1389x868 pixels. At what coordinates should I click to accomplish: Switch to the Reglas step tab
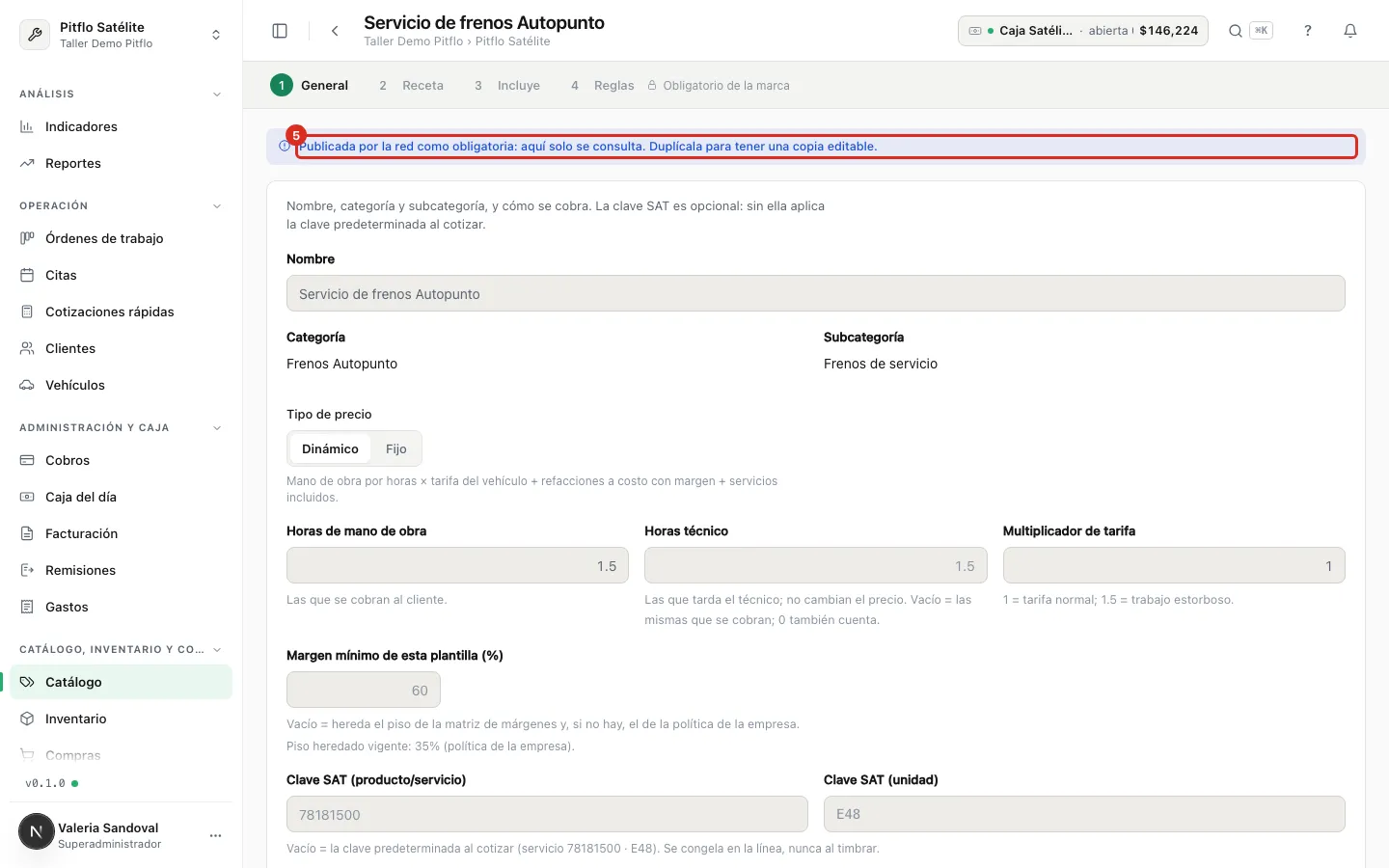pyautogui.click(x=603, y=85)
